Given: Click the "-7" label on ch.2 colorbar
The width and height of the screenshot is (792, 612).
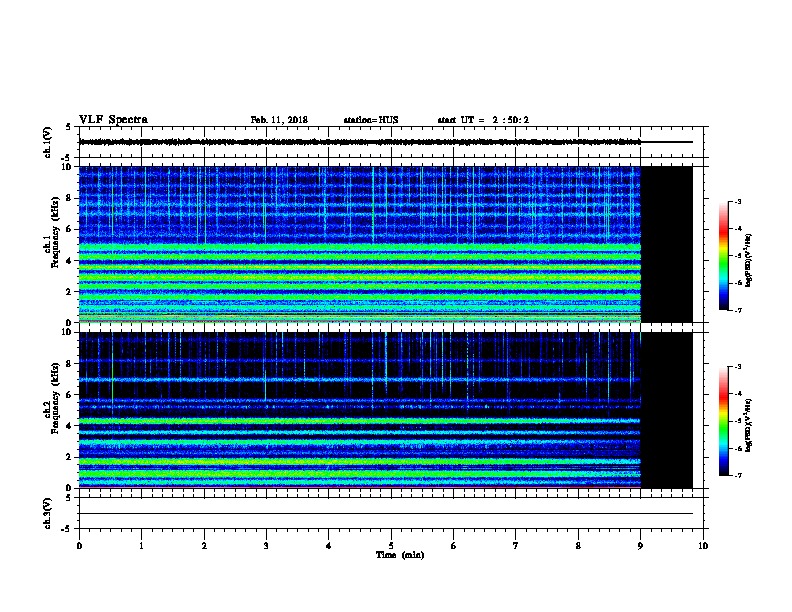Looking at the screenshot, I should coord(737,475).
